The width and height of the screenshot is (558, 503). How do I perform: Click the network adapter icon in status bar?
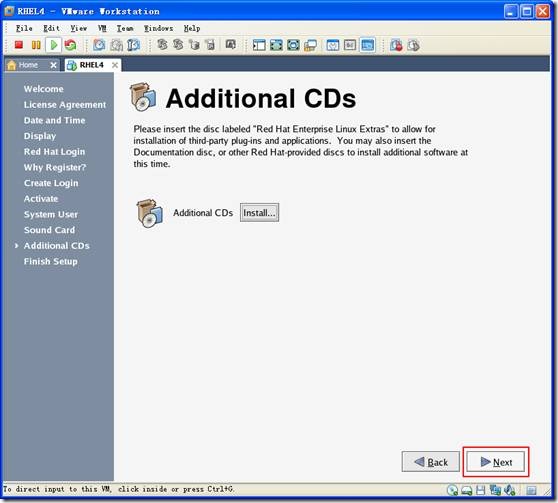495,490
